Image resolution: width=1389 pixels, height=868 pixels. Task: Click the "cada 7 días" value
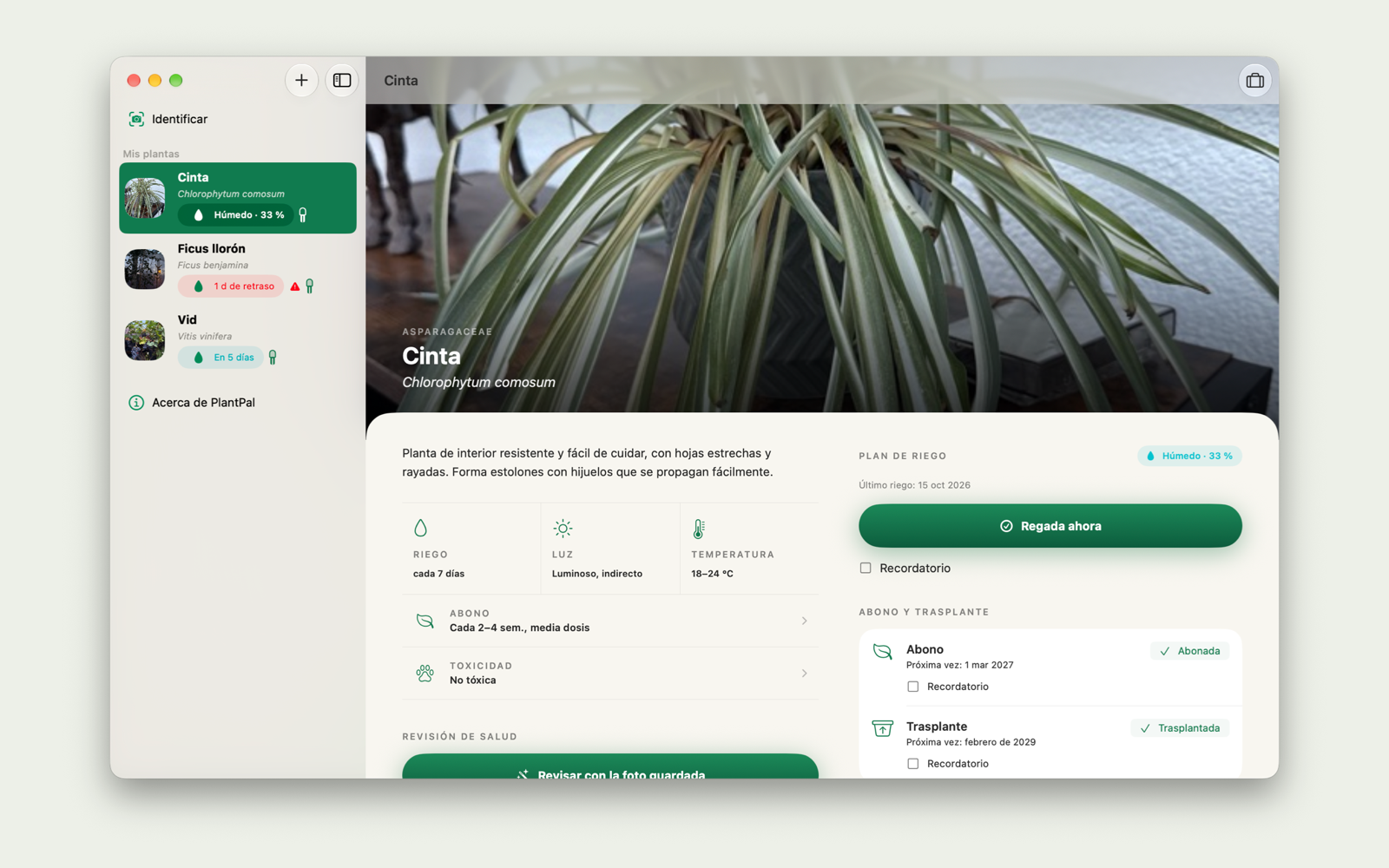coord(439,574)
